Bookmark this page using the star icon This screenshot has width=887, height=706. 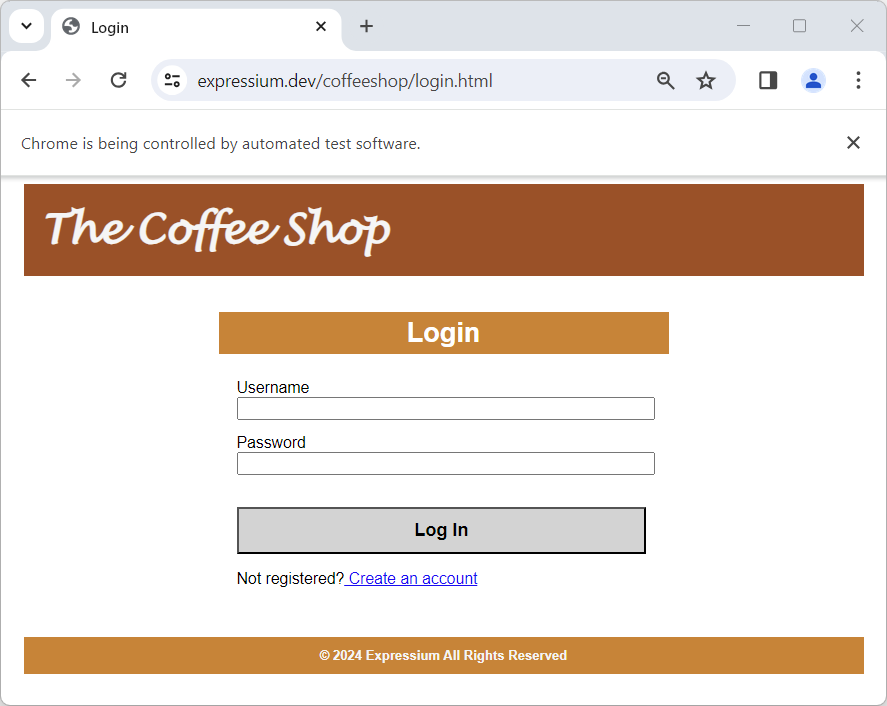pyautogui.click(x=706, y=80)
